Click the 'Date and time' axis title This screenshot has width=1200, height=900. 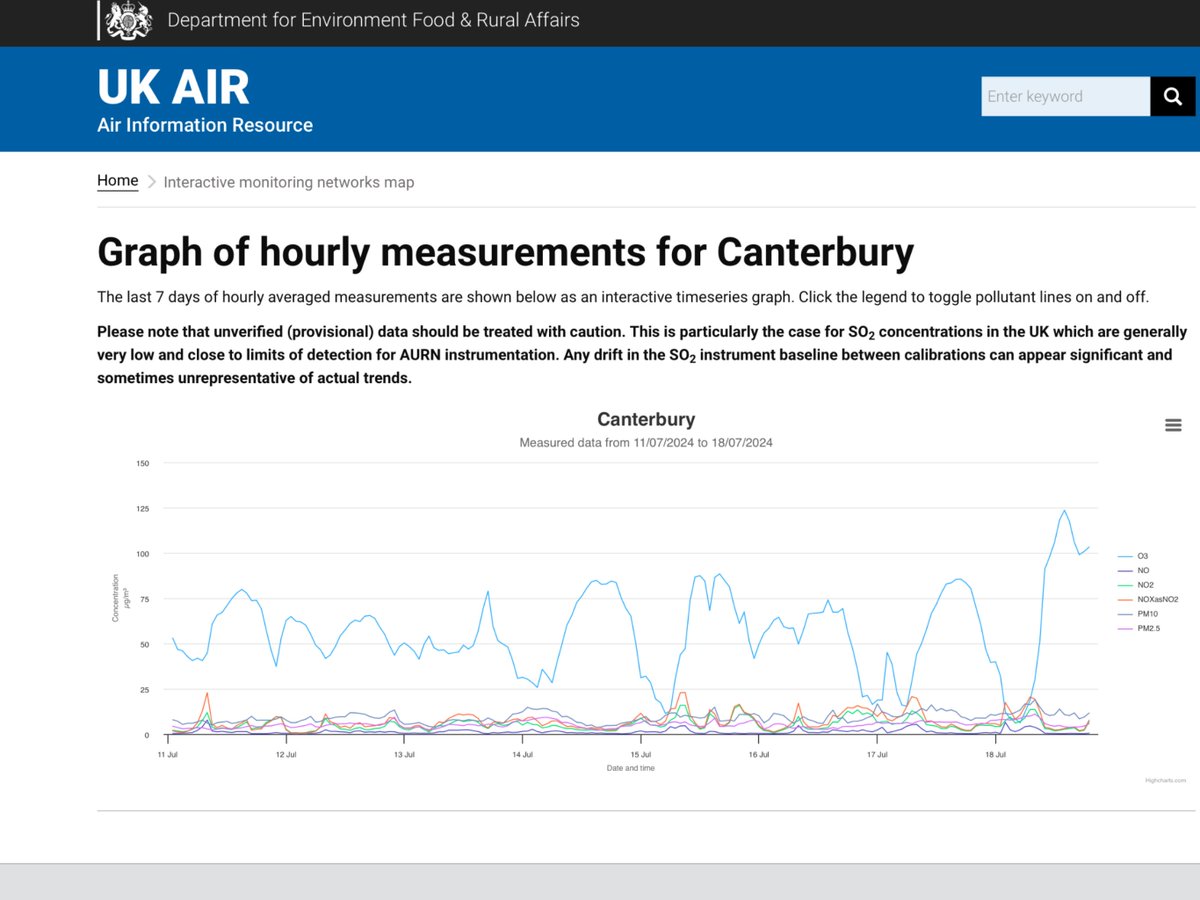[630, 768]
